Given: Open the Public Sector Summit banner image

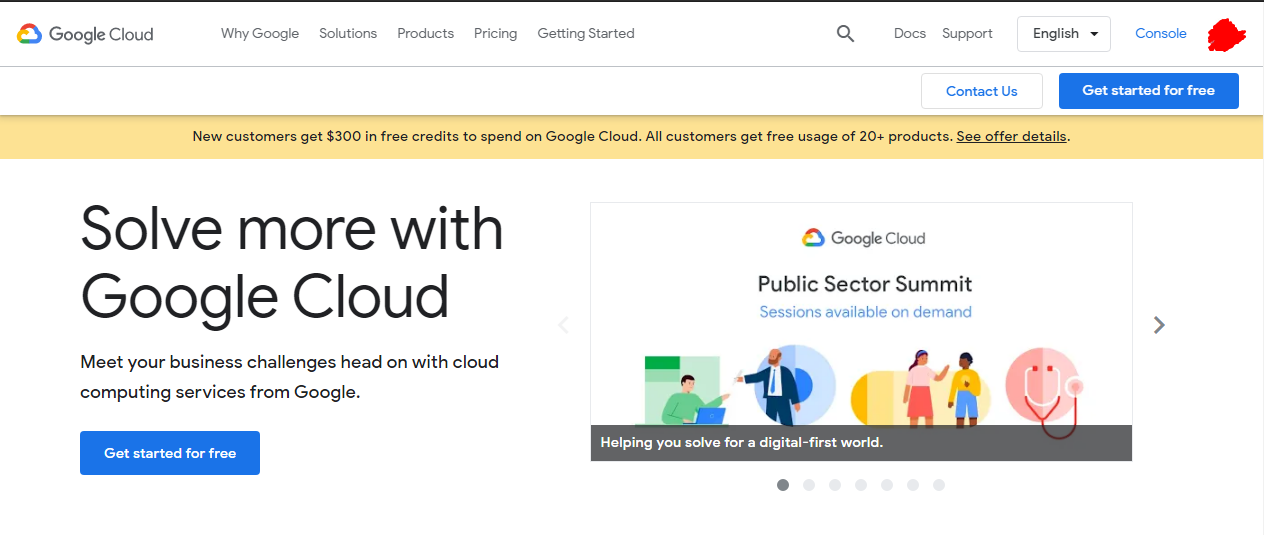Looking at the screenshot, I should pos(861,330).
